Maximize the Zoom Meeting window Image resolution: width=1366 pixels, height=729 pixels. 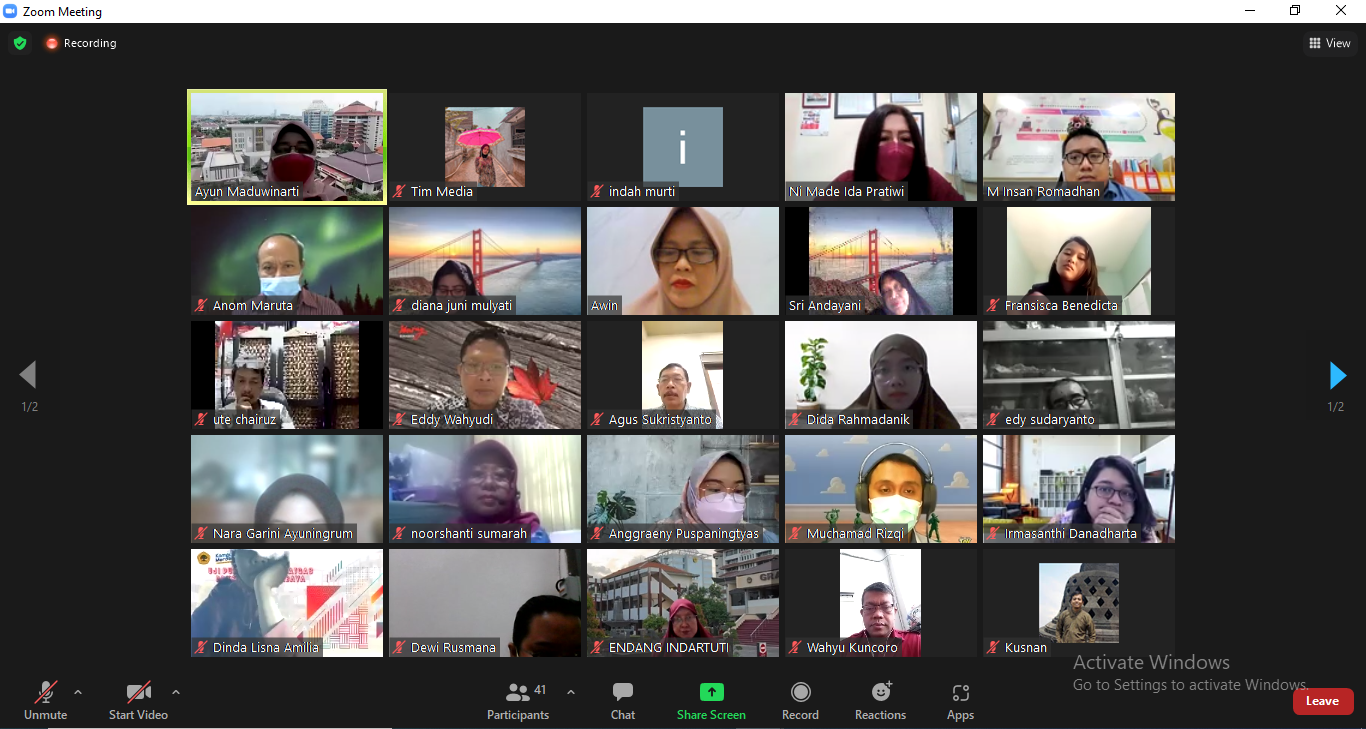[1295, 11]
